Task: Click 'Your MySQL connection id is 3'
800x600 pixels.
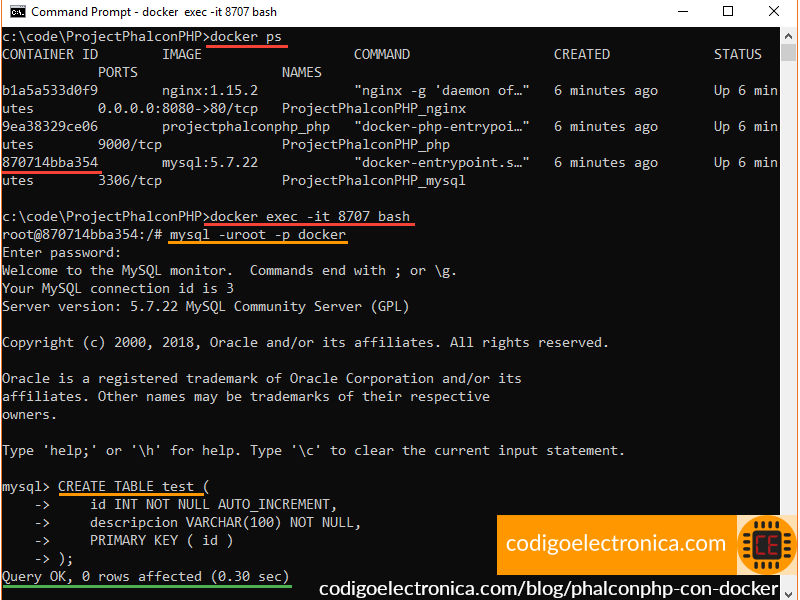Action: pyautogui.click(x=118, y=289)
